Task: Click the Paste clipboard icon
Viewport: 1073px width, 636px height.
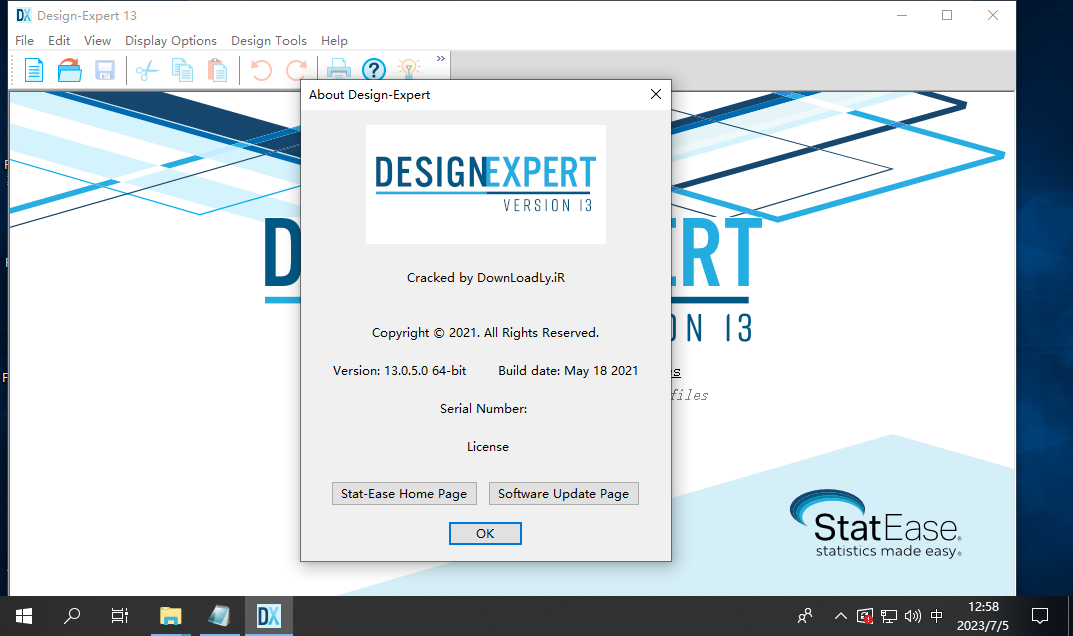Action: (x=218, y=70)
